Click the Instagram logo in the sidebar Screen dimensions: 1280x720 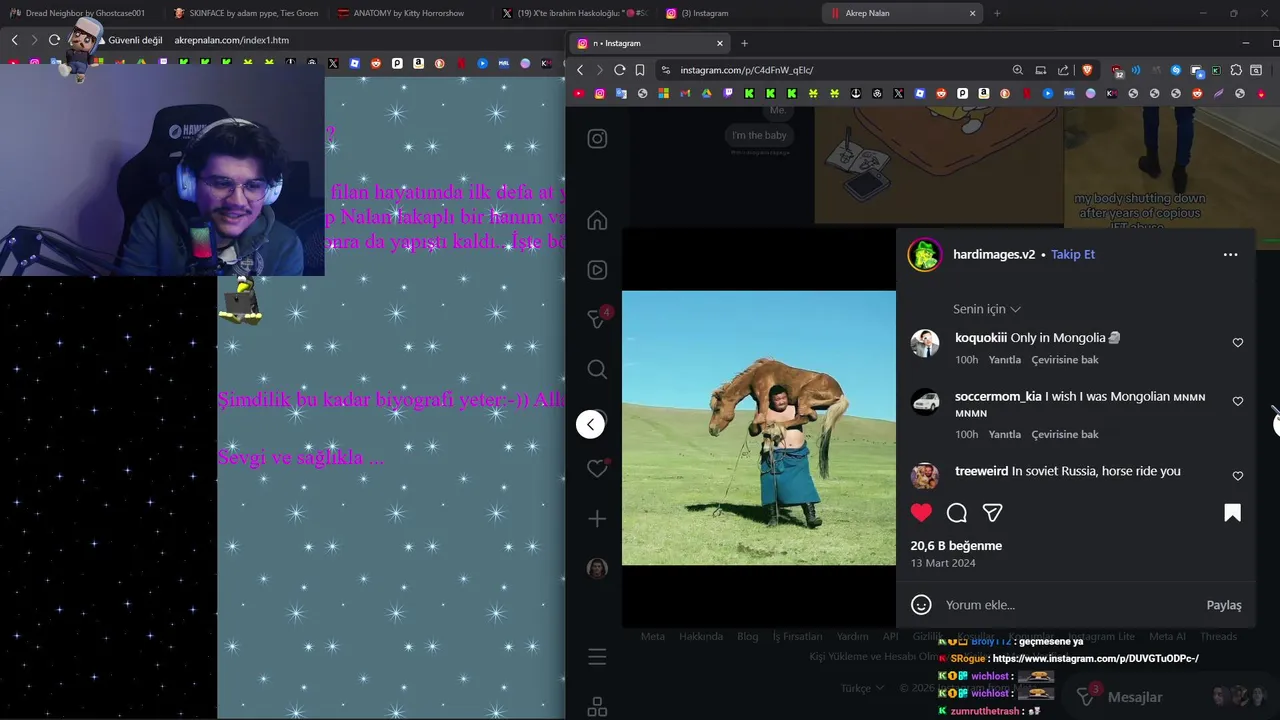[x=597, y=139]
